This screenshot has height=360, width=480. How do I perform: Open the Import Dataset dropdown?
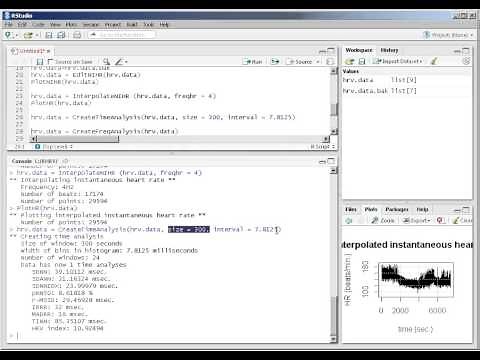[397, 61]
